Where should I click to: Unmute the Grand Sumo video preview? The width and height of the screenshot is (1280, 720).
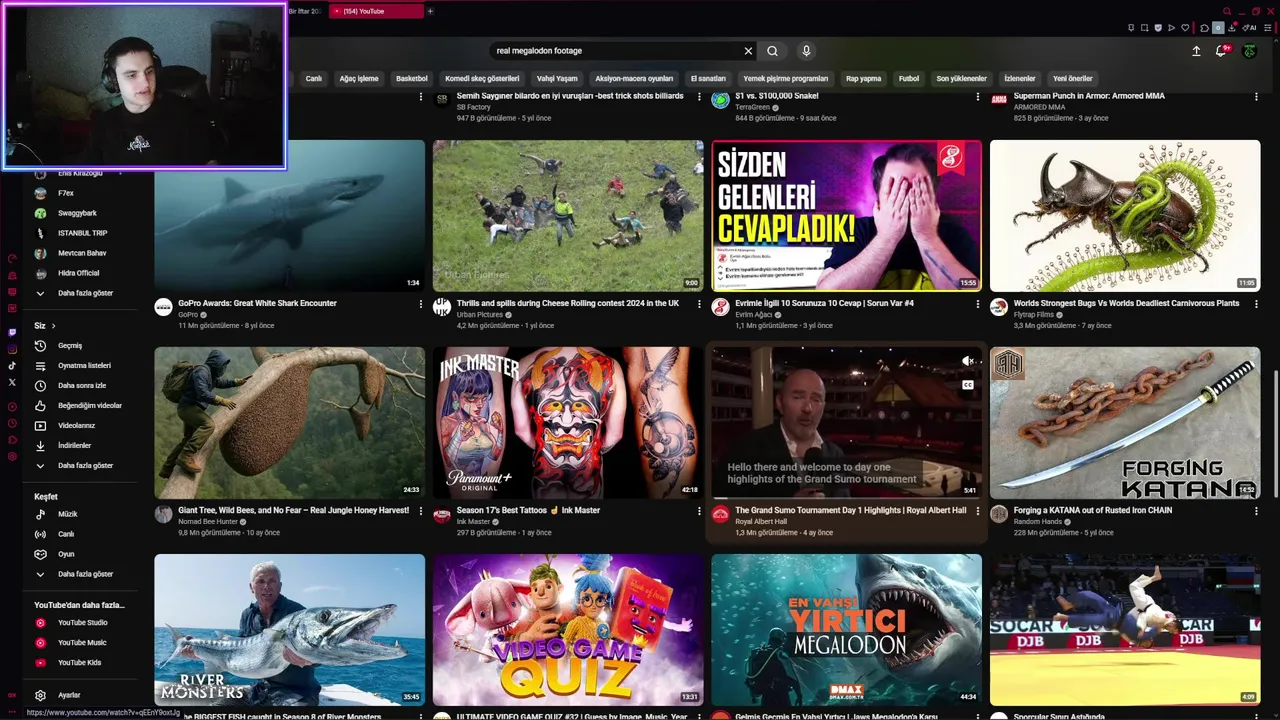coord(967,361)
